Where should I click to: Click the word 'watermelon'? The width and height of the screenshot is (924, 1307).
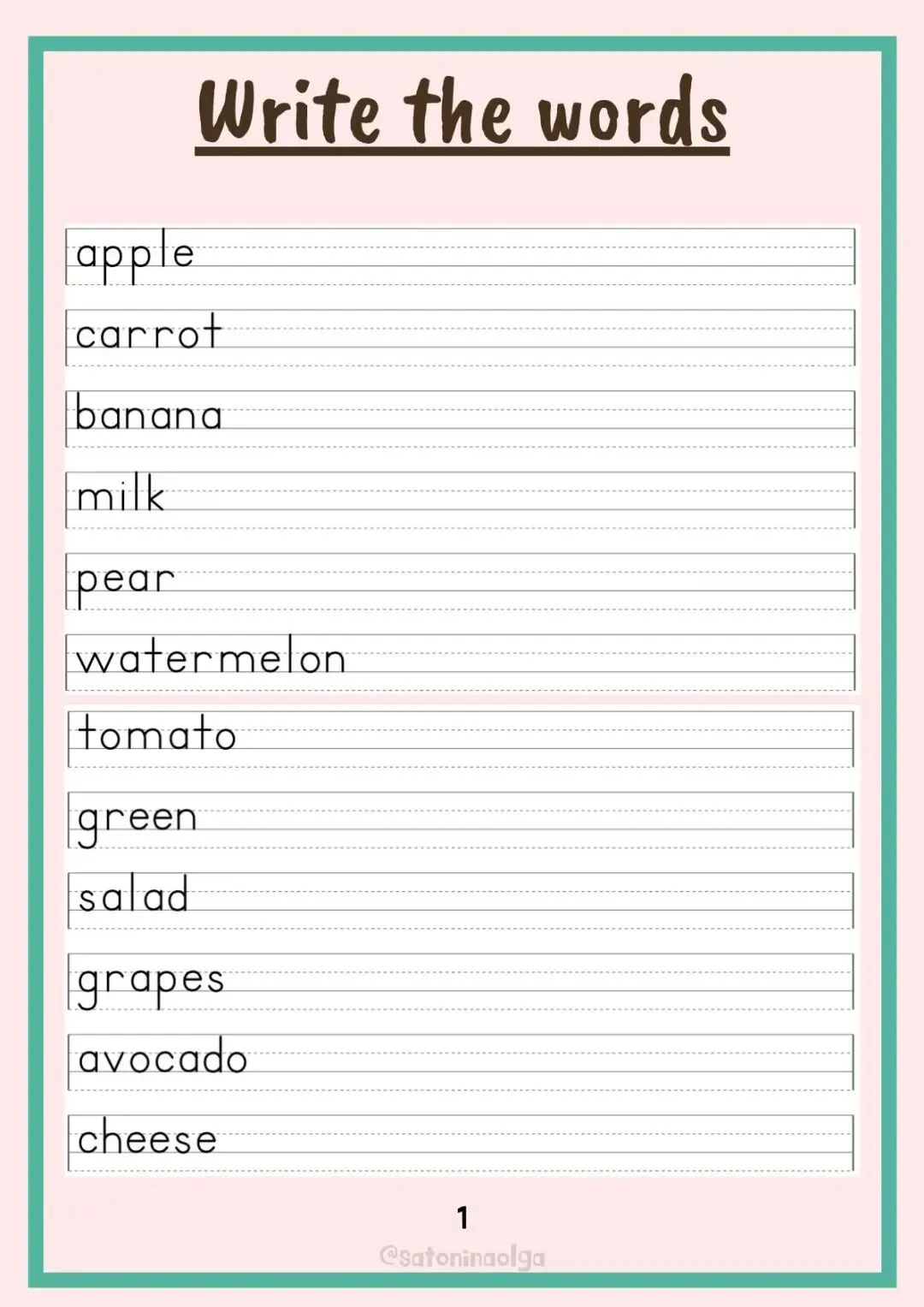[x=210, y=656]
